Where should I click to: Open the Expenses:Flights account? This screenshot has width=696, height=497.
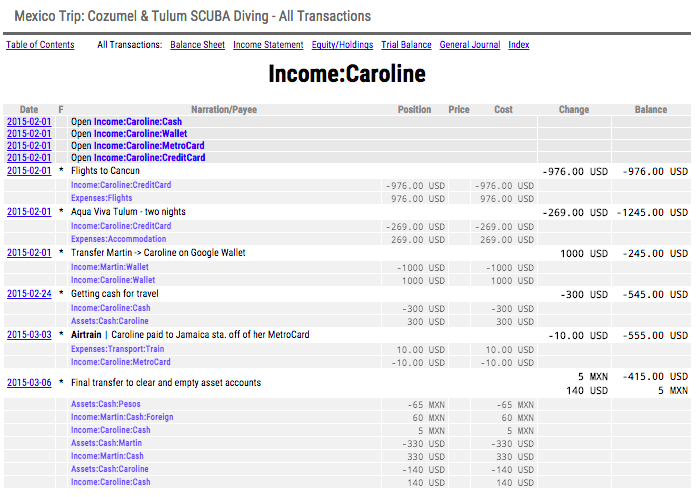[102, 198]
